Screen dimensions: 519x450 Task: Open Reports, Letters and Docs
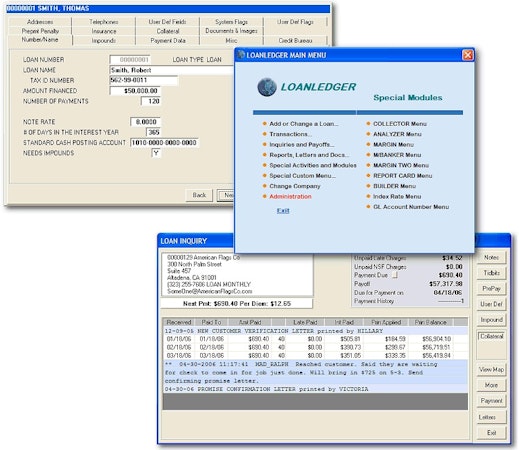coord(309,155)
